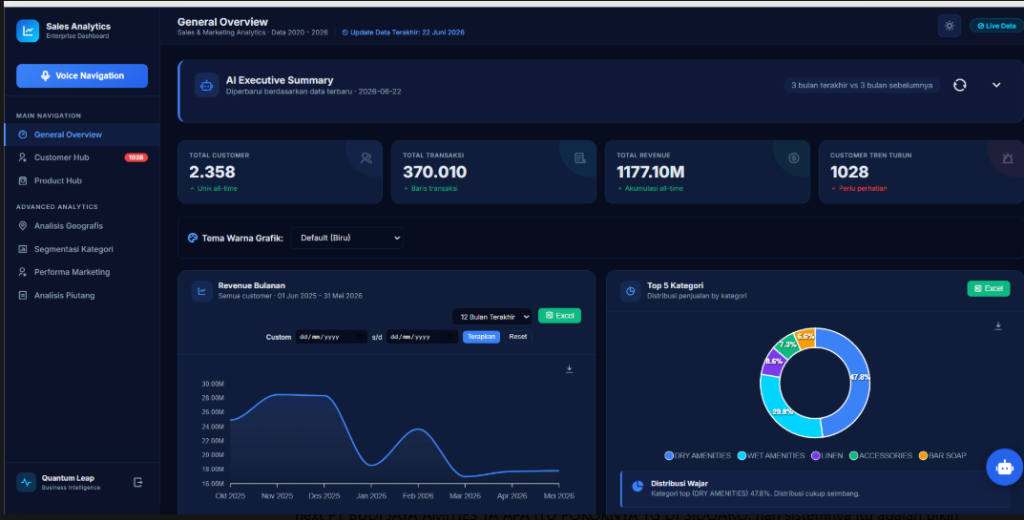Screen dimensions: 1024x520
Task: Click the Distribusi Wajar pie icon
Action: click(x=637, y=487)
